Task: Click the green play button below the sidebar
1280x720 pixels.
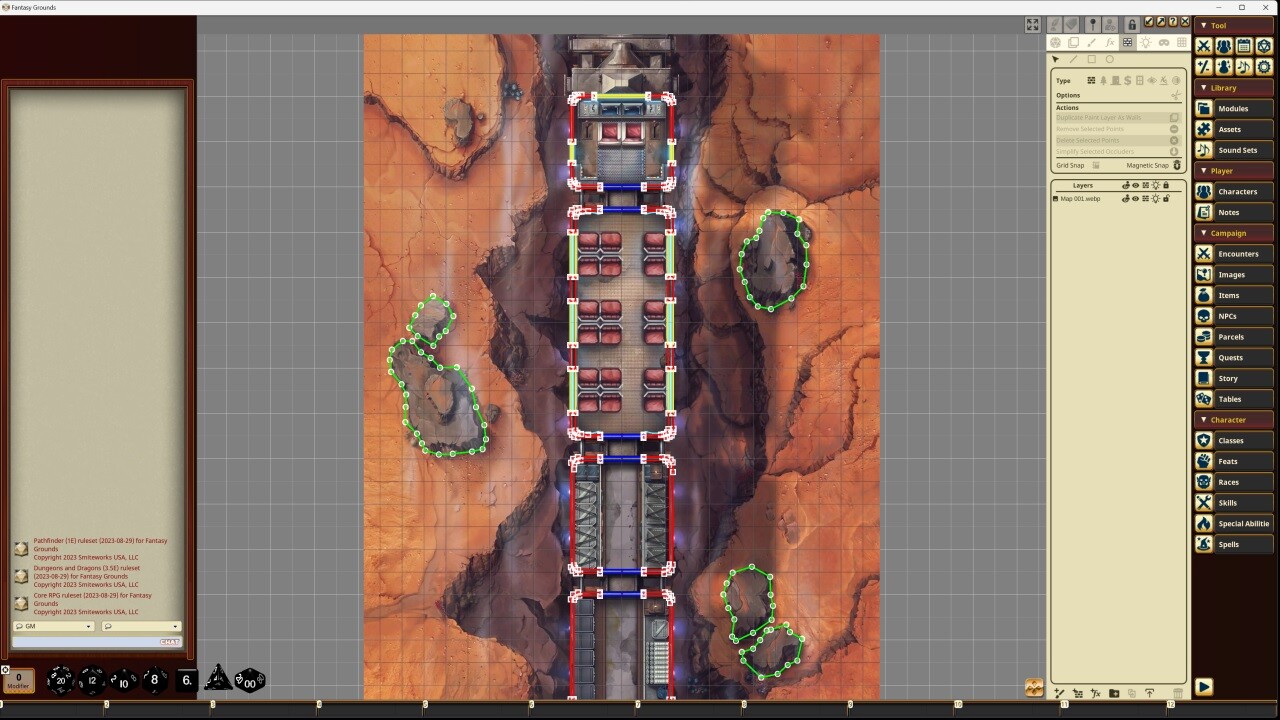Action: point(1204,687)
